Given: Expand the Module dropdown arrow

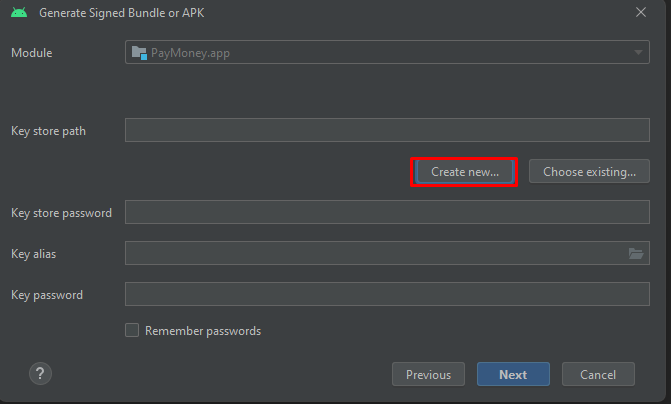Looking at the screenshot, I should tap(638, 53).
